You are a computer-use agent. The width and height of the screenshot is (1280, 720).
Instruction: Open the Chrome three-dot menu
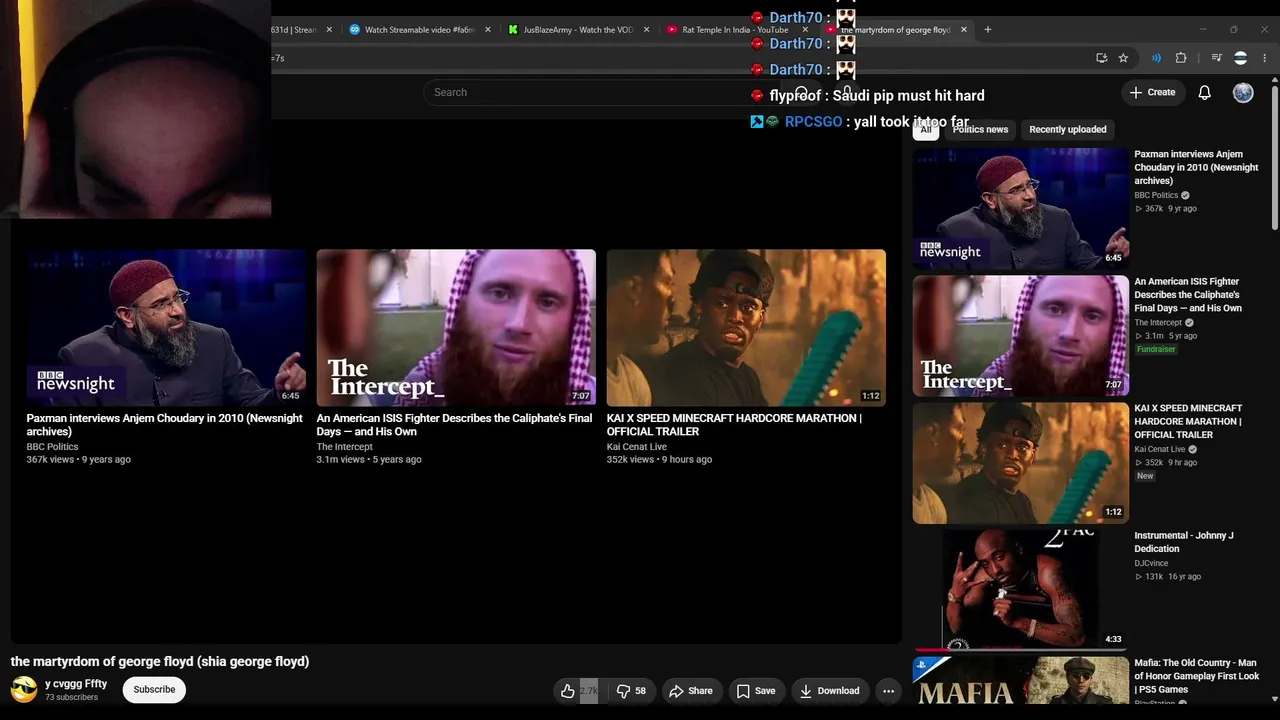(x=1265, y=58)
